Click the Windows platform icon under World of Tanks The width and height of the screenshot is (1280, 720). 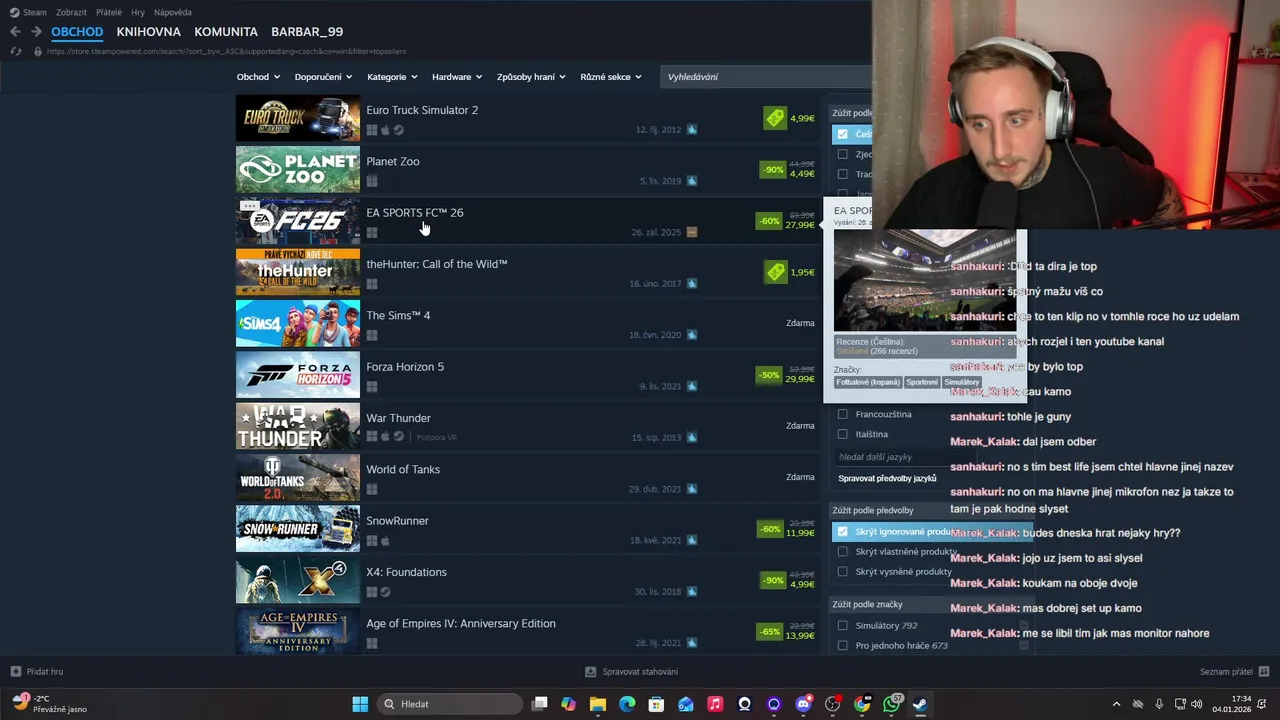tap(372, 489)
